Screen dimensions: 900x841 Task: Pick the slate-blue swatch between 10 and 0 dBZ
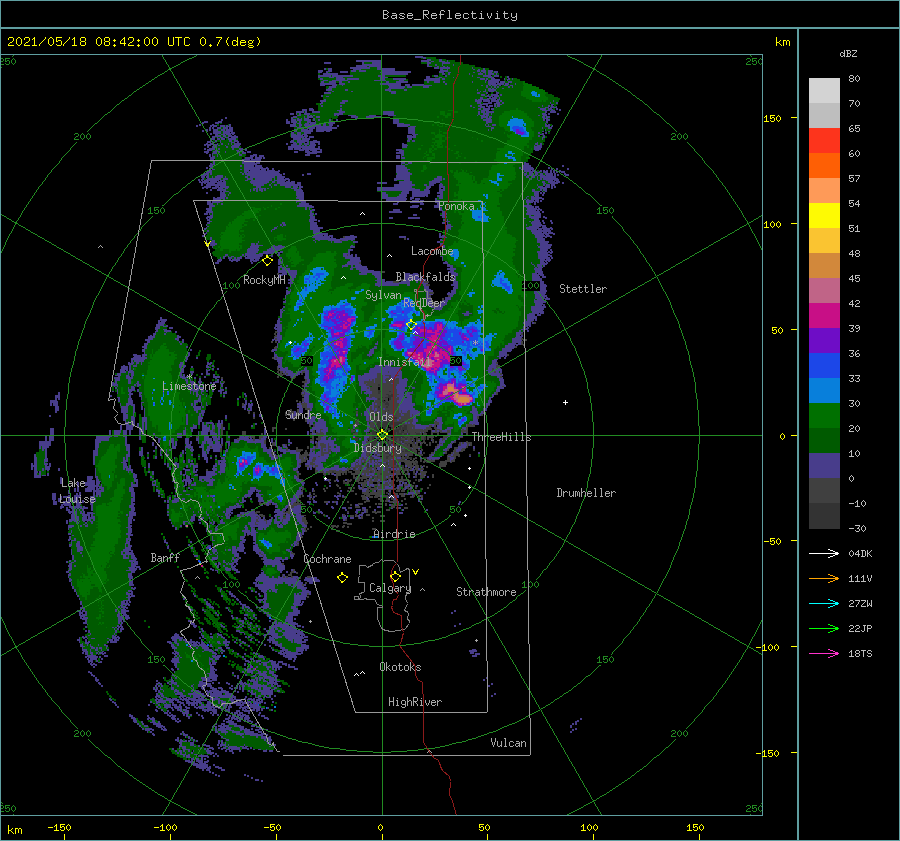824,466
